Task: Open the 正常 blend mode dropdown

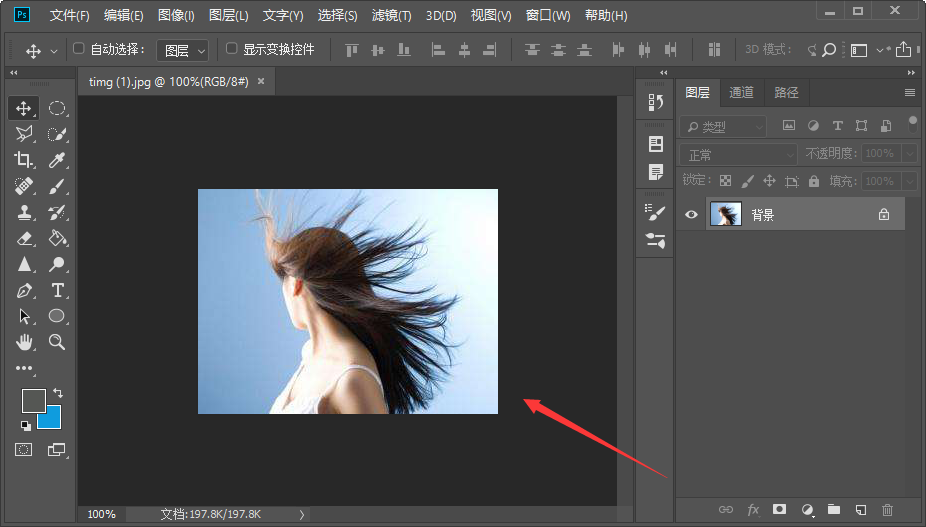Action: [x=739, y=155]
